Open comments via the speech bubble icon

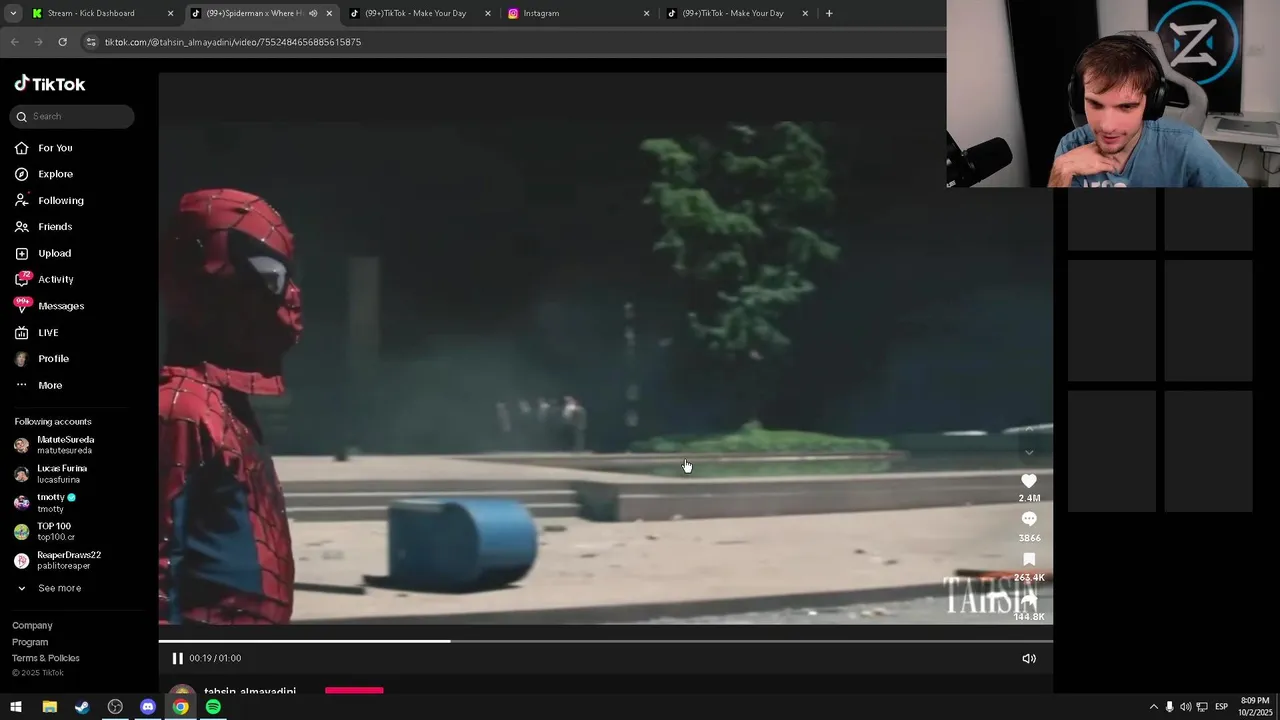pyautogui.click(x=1029, y=519)
